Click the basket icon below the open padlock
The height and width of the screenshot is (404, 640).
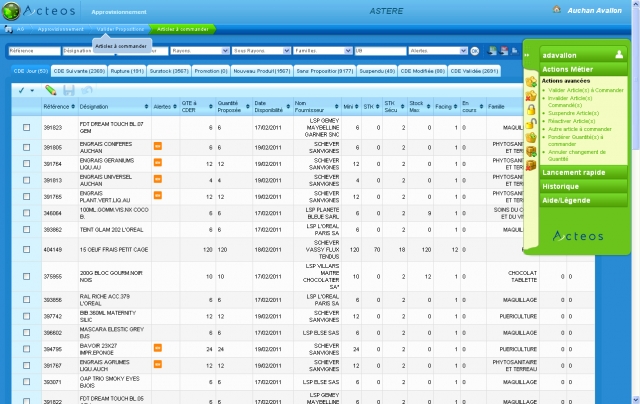(x=531, y=138)
